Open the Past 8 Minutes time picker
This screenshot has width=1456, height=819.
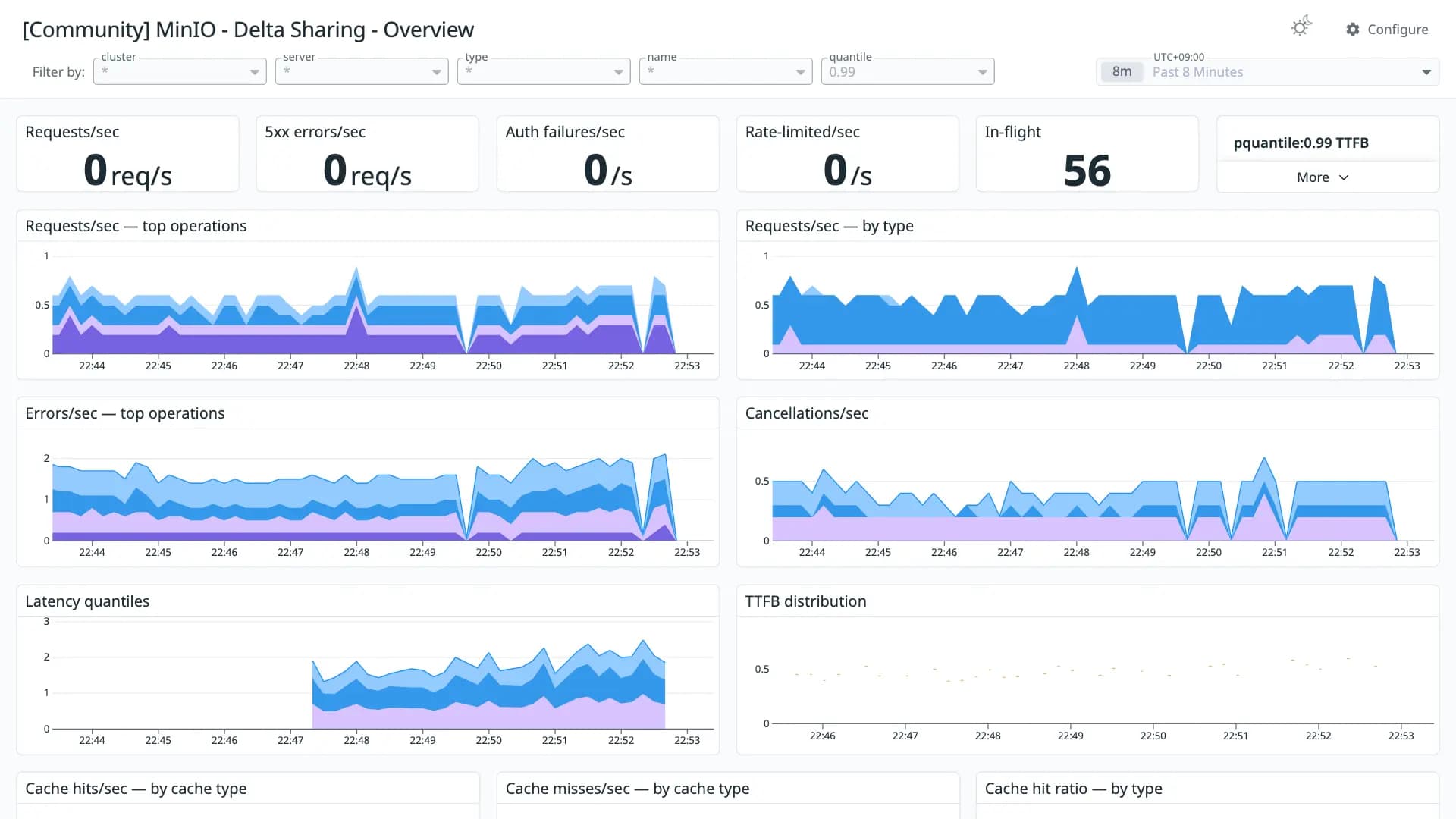1268,72
